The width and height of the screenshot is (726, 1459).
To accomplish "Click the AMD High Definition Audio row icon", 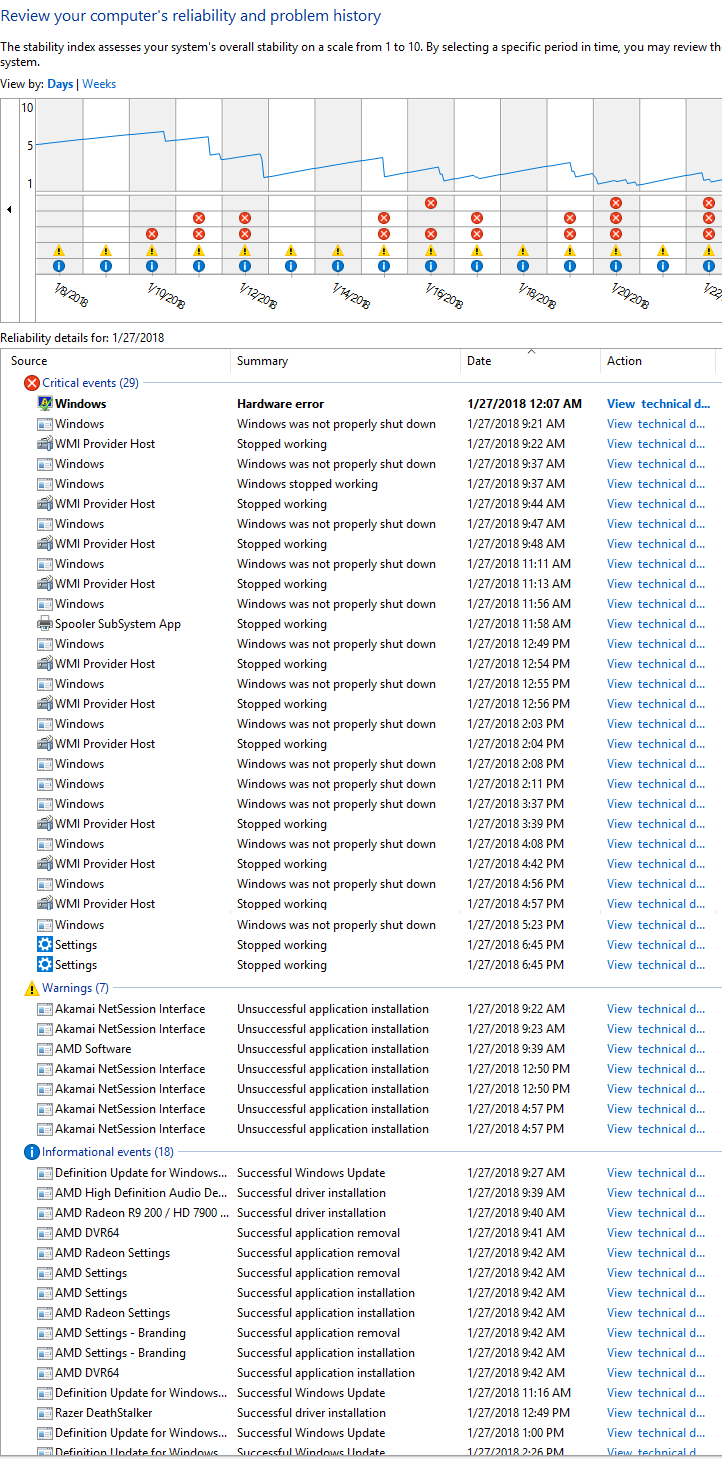I will [x=44, y=1193].
